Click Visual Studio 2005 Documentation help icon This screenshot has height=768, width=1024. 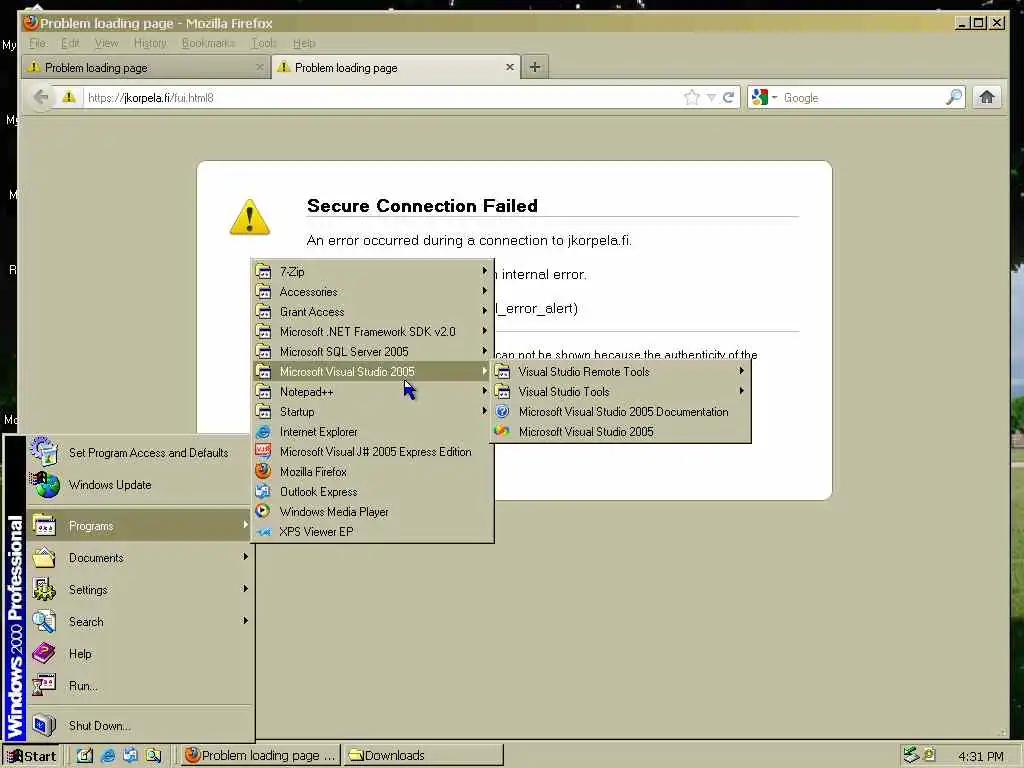(502, 411)
